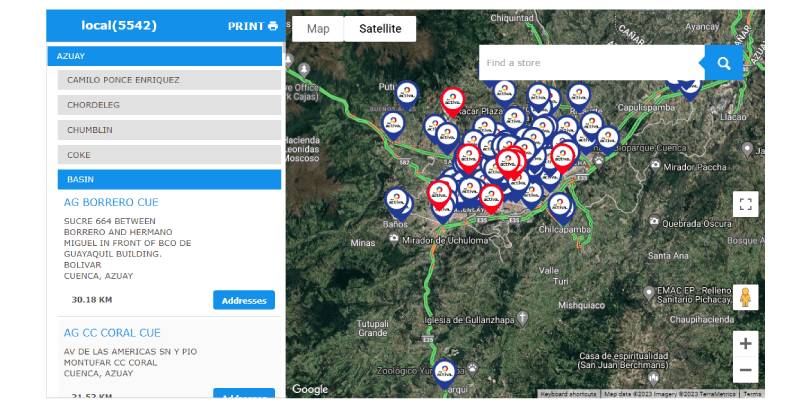The width and height of the screenshot is (810, 405).
Task: Collapse the AZUAY province section
Action: coord(165,56)
